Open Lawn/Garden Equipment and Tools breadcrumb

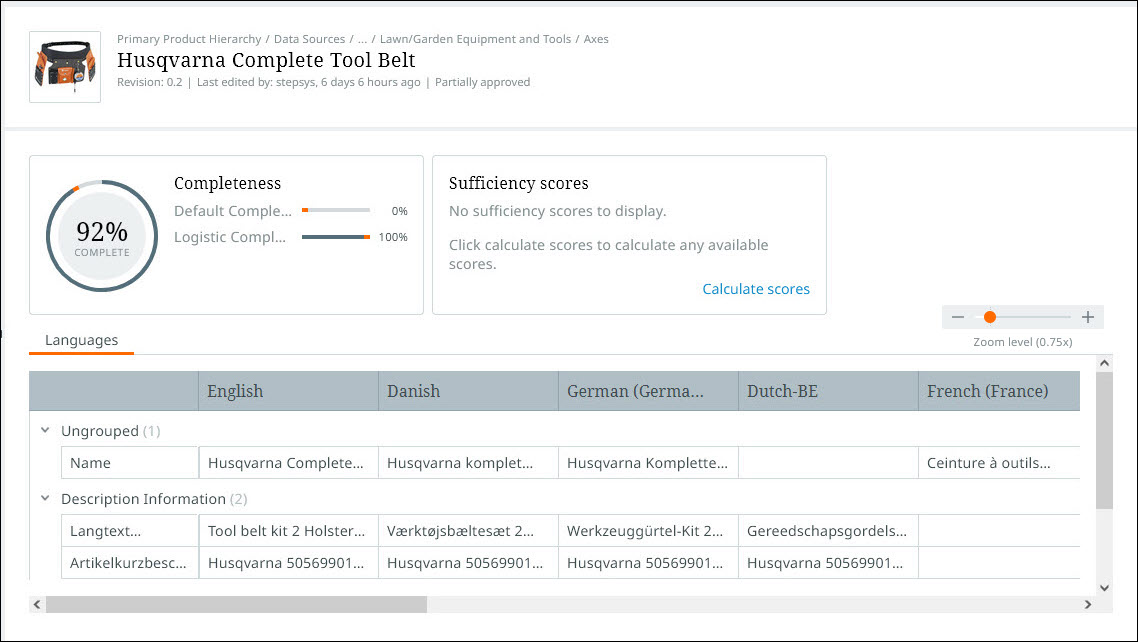(475, 39)
